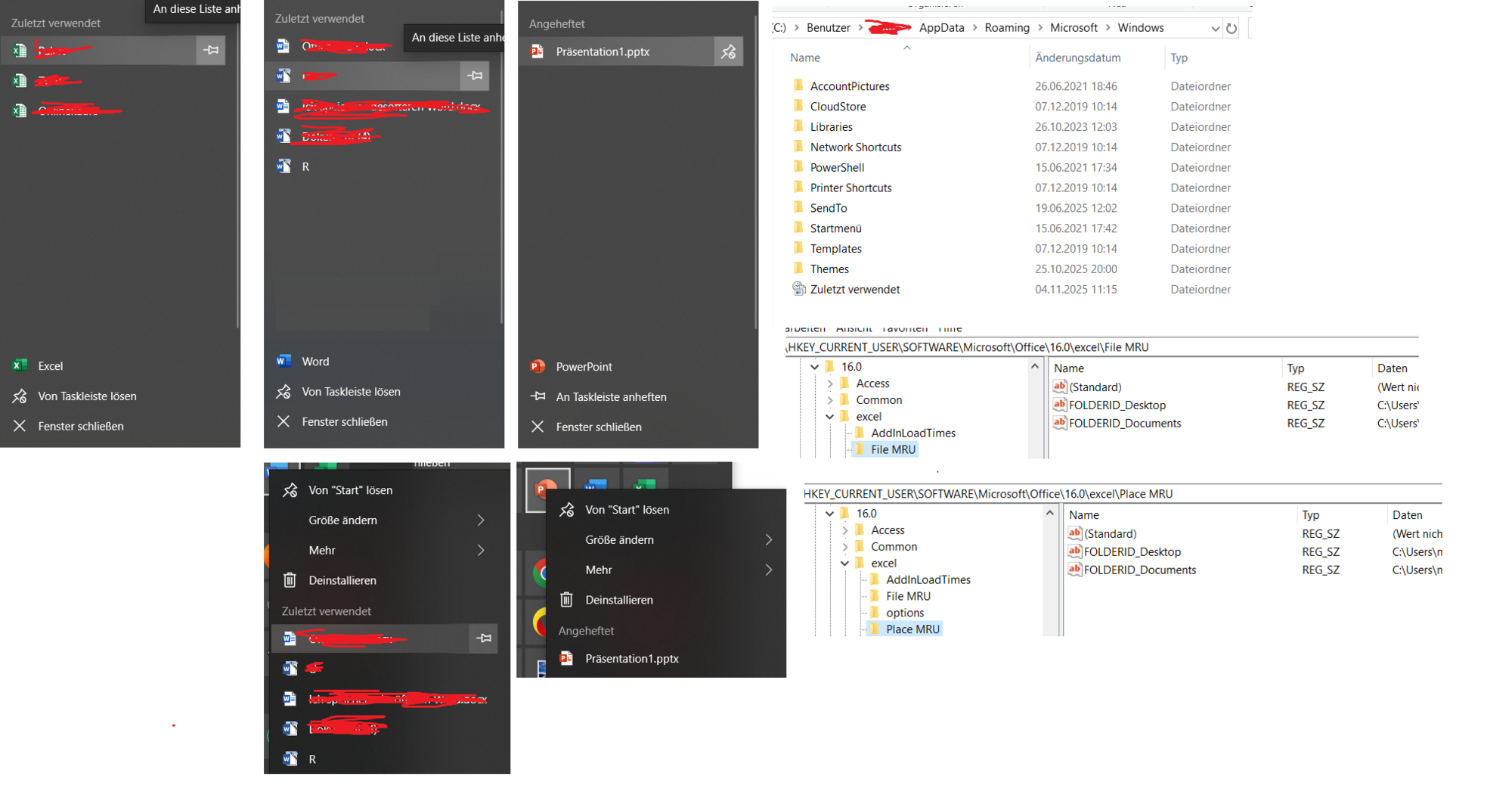
Task: Pin the highlighted Word recent item to the list
Action: tap(475, 76)
